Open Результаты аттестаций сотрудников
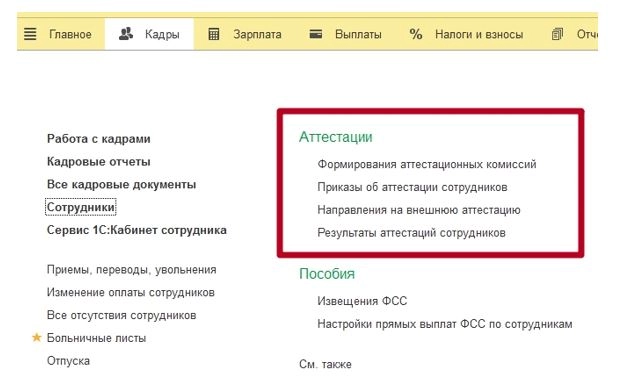 click(411, 233)
